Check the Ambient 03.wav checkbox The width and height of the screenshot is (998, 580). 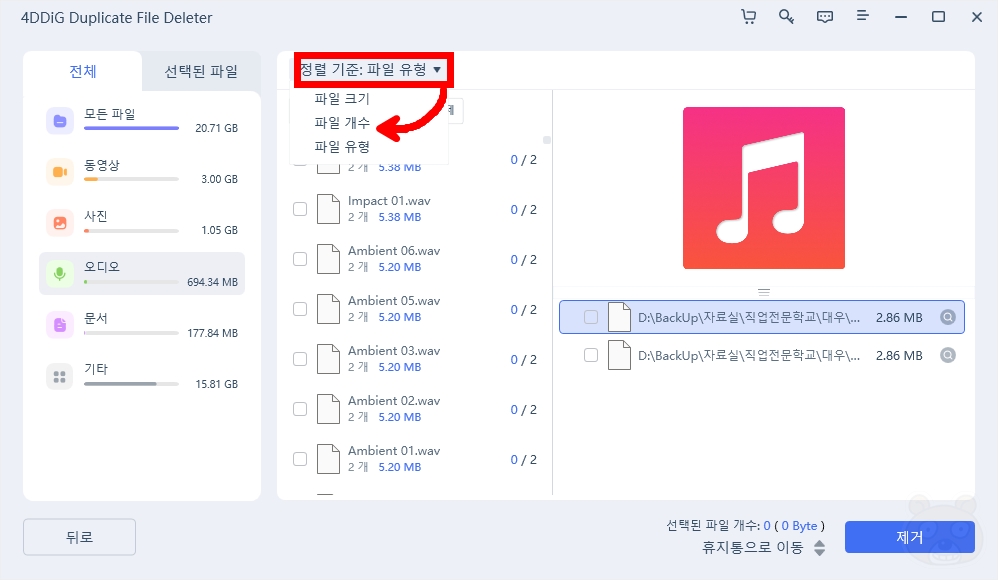(300, 359)
